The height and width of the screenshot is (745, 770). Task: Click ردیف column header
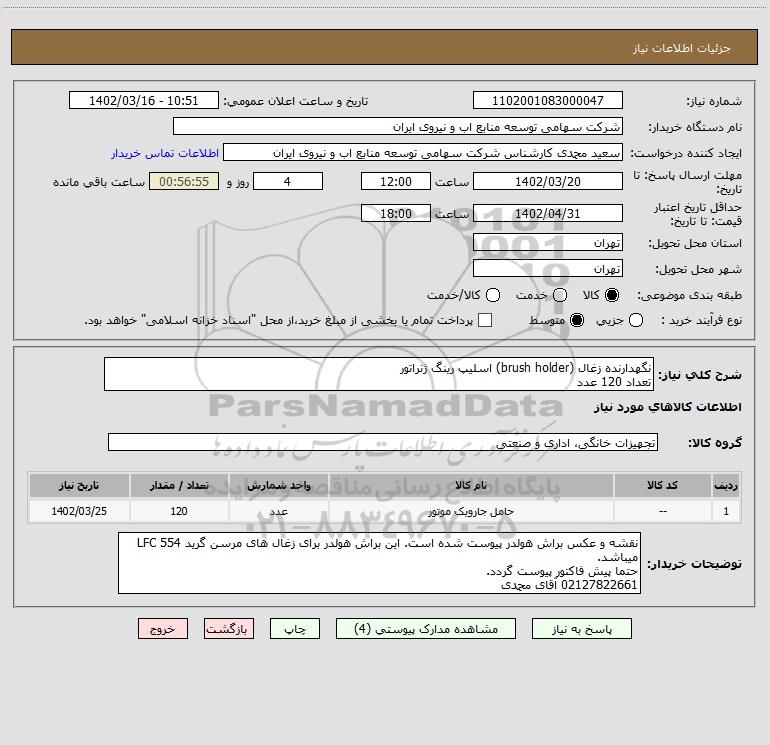726,485
